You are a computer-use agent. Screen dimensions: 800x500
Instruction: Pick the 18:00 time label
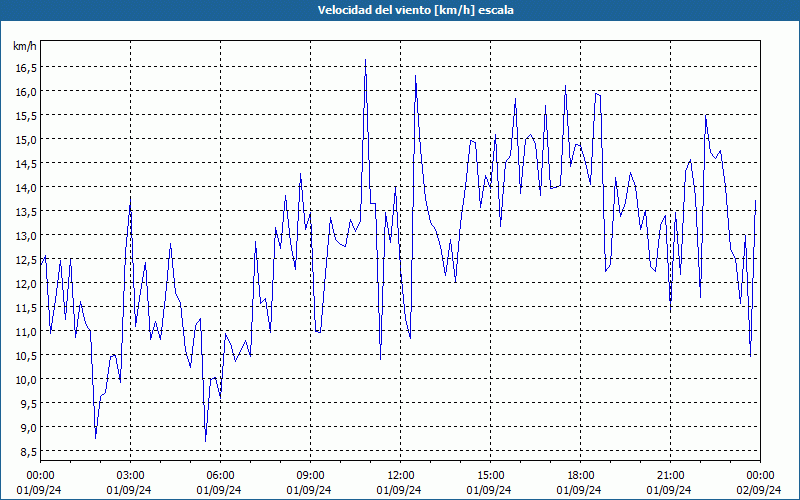[581, 476]
